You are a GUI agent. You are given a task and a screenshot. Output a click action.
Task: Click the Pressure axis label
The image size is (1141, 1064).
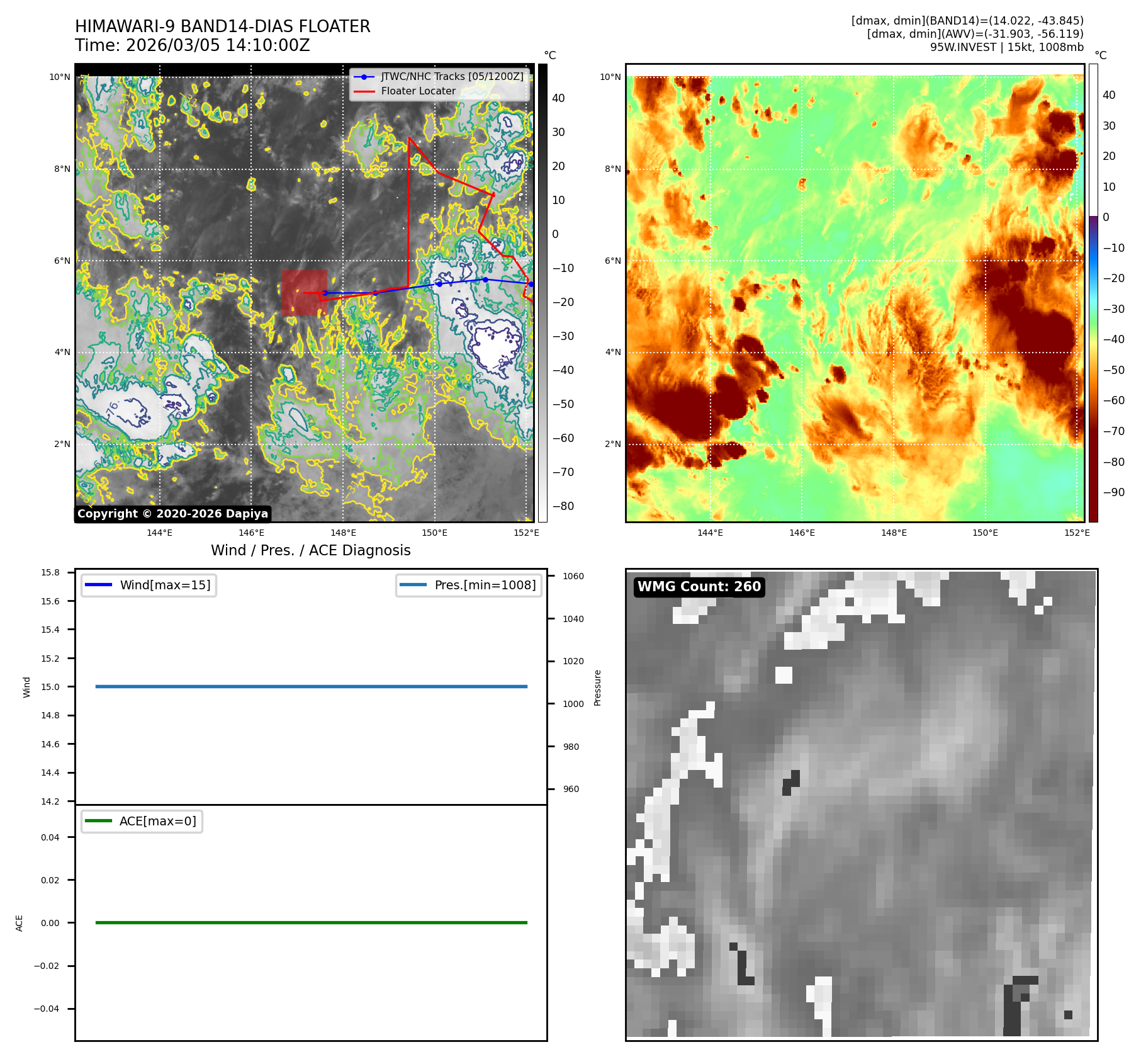597,688
